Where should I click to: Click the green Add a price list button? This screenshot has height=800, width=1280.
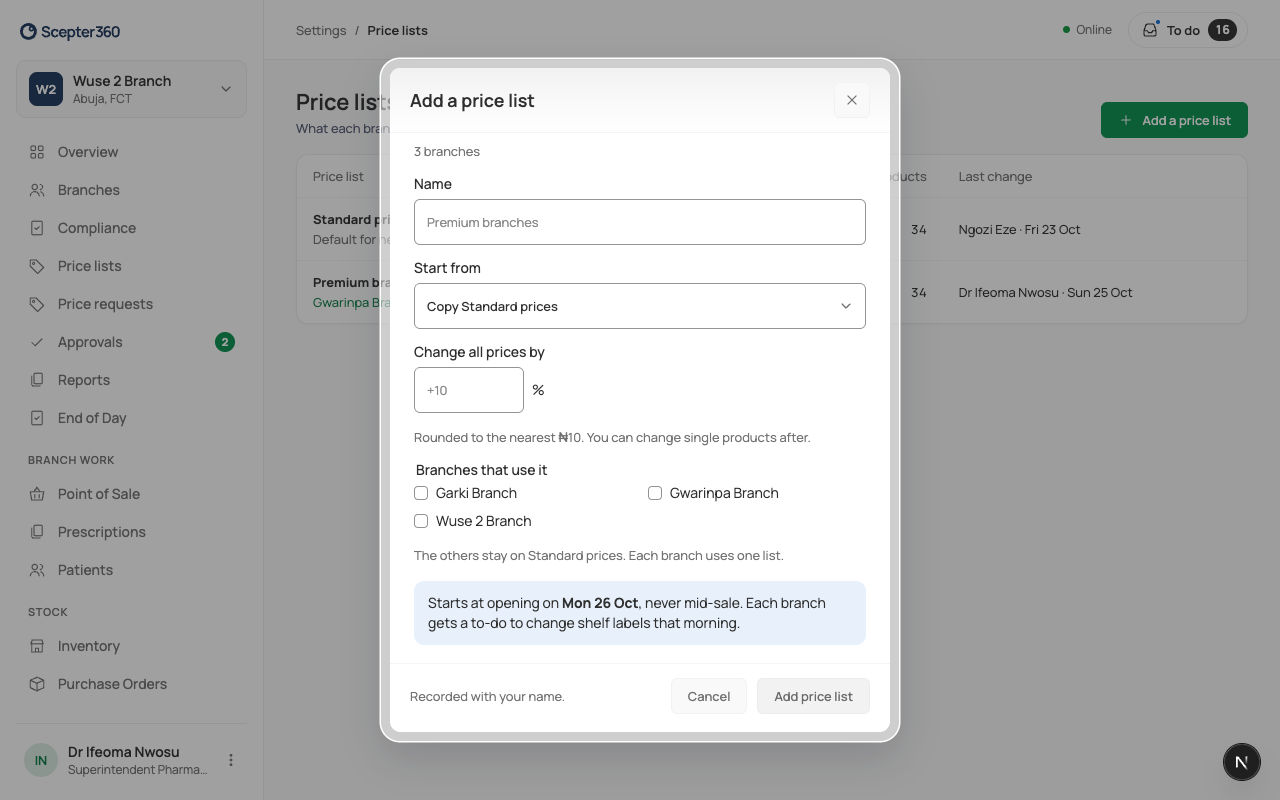(x=1174, y=120)
